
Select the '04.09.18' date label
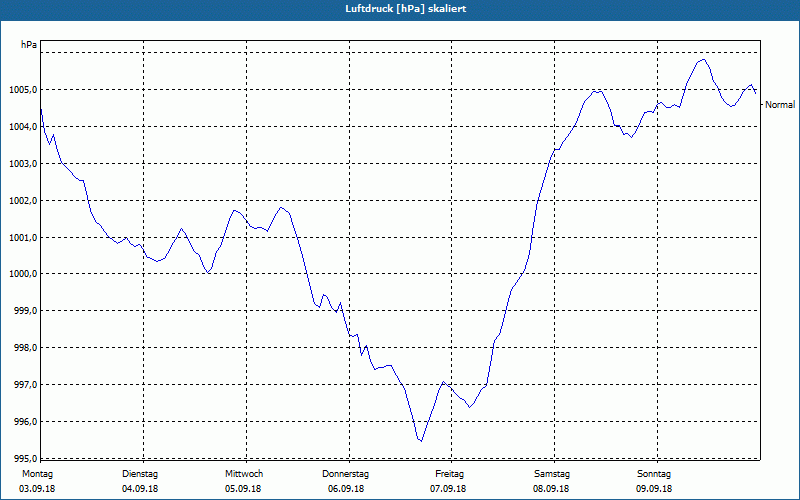pos(140,489)
